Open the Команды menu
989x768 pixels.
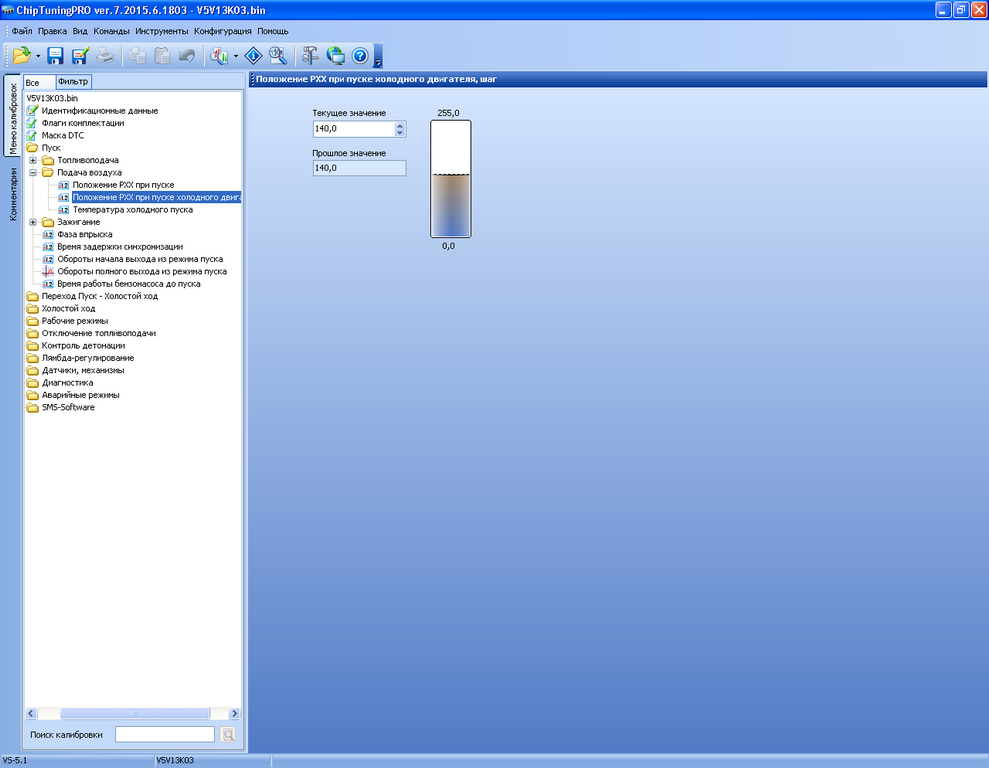coord(111,31)
